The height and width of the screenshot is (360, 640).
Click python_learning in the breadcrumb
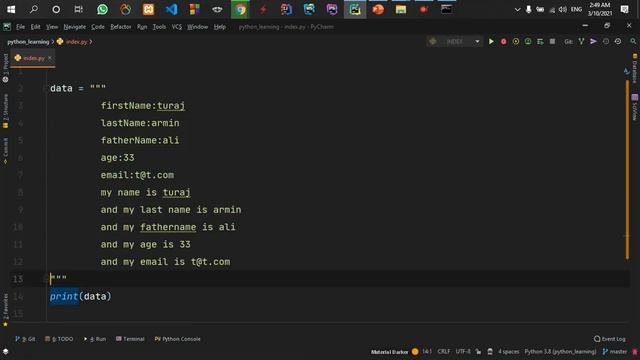pos(28,42)
